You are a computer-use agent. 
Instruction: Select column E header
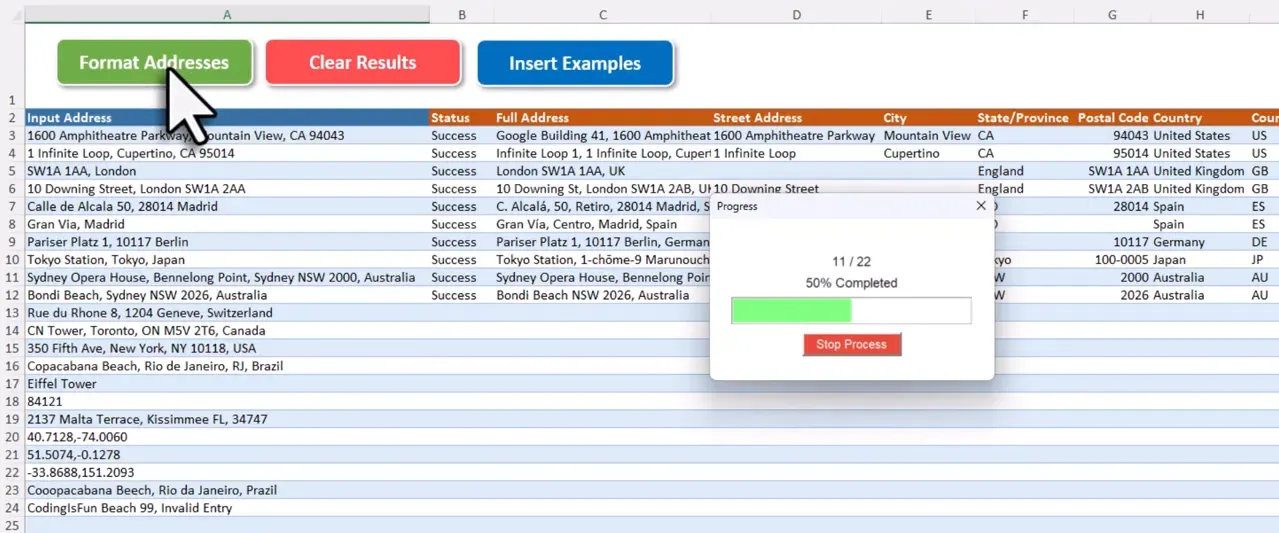[929, 15]
